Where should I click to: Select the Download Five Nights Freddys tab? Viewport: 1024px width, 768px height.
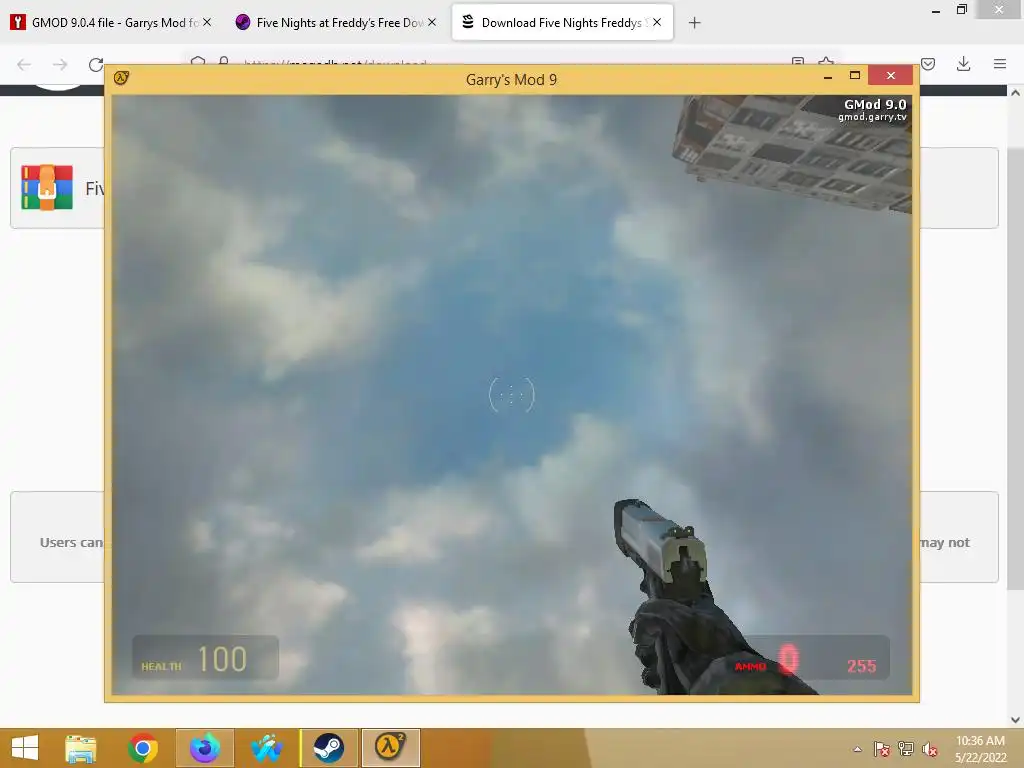(x=562, y=22)
